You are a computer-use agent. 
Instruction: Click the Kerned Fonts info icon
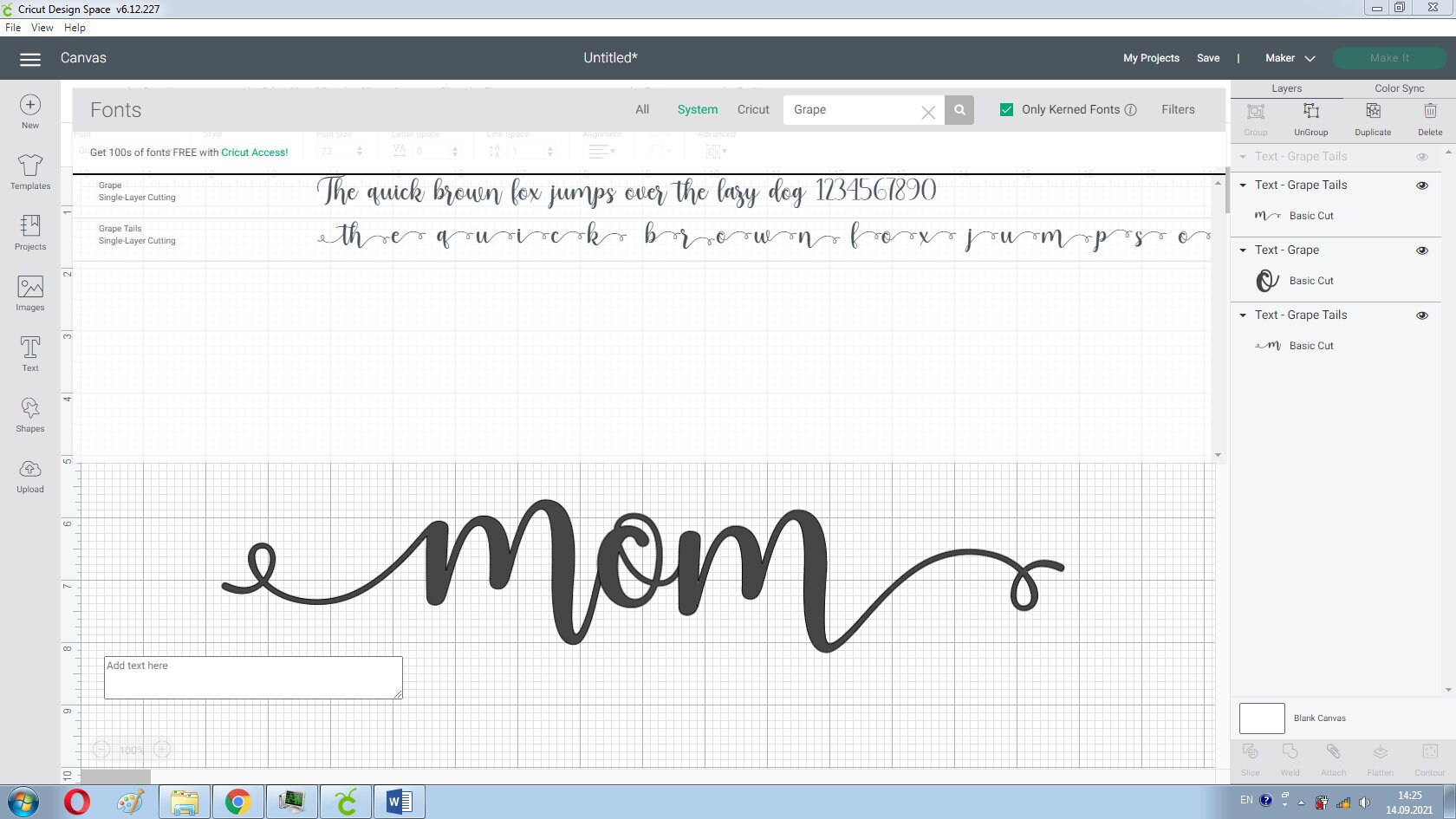[x=1130, y=110]
